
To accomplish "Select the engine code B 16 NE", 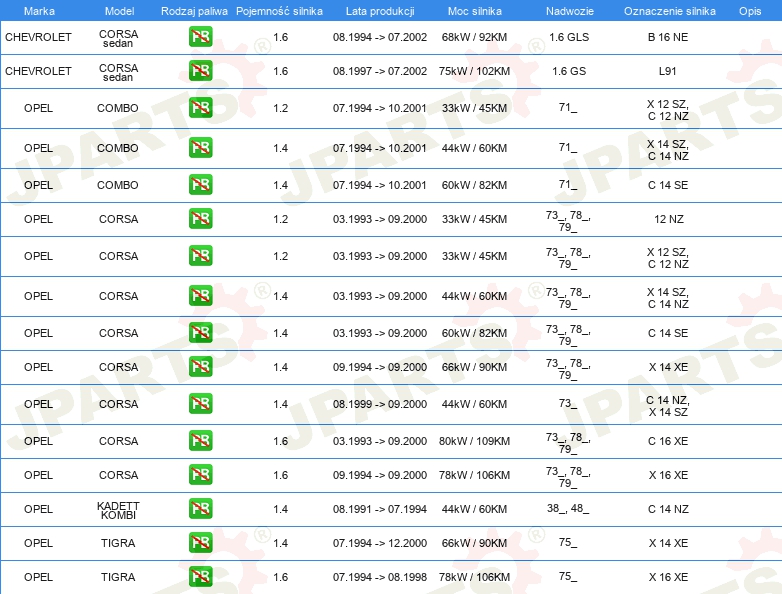I will (668, 37).
